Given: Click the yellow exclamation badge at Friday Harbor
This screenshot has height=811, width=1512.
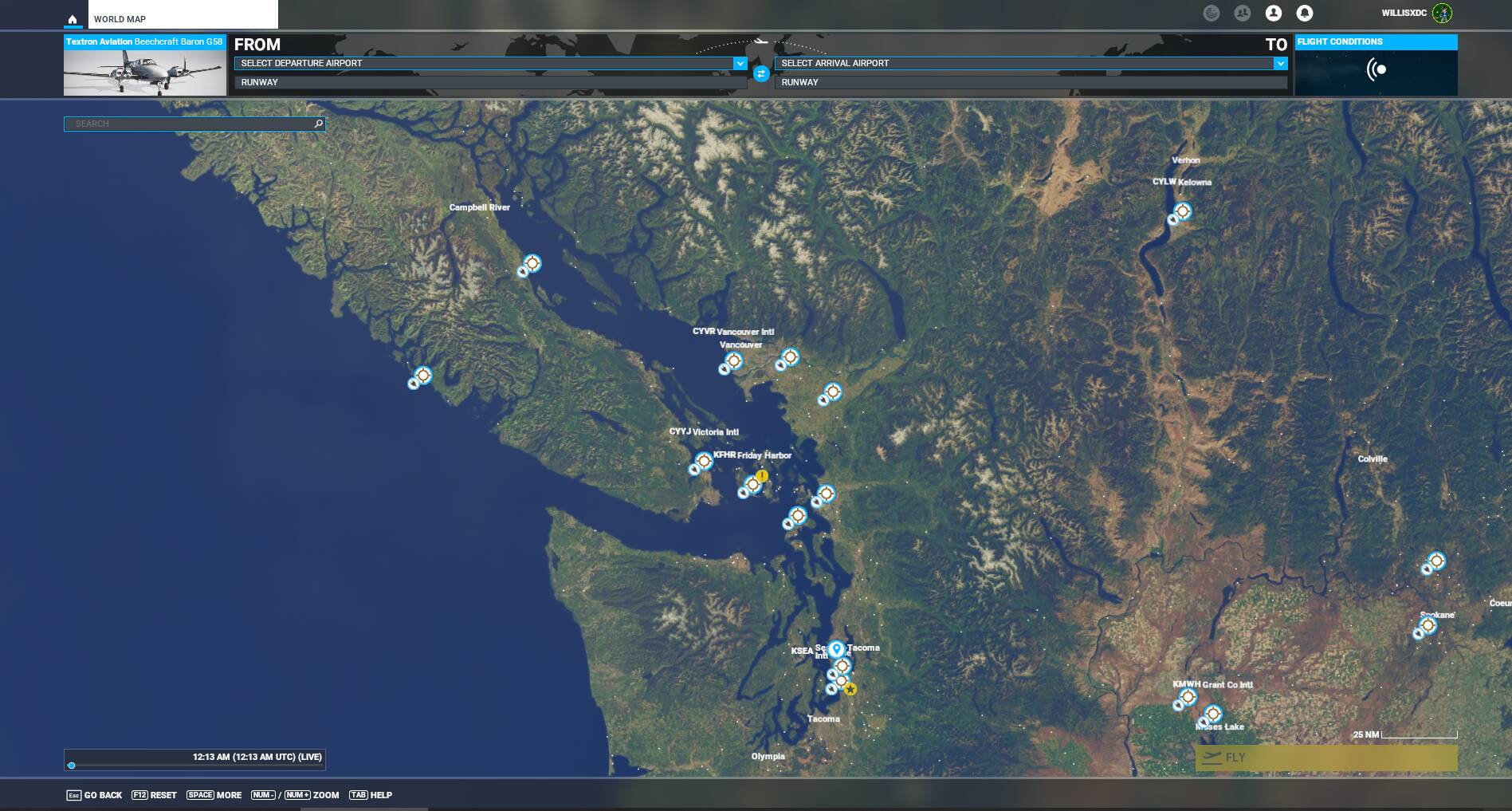Looking at the screenshot, I should point(763,476).
